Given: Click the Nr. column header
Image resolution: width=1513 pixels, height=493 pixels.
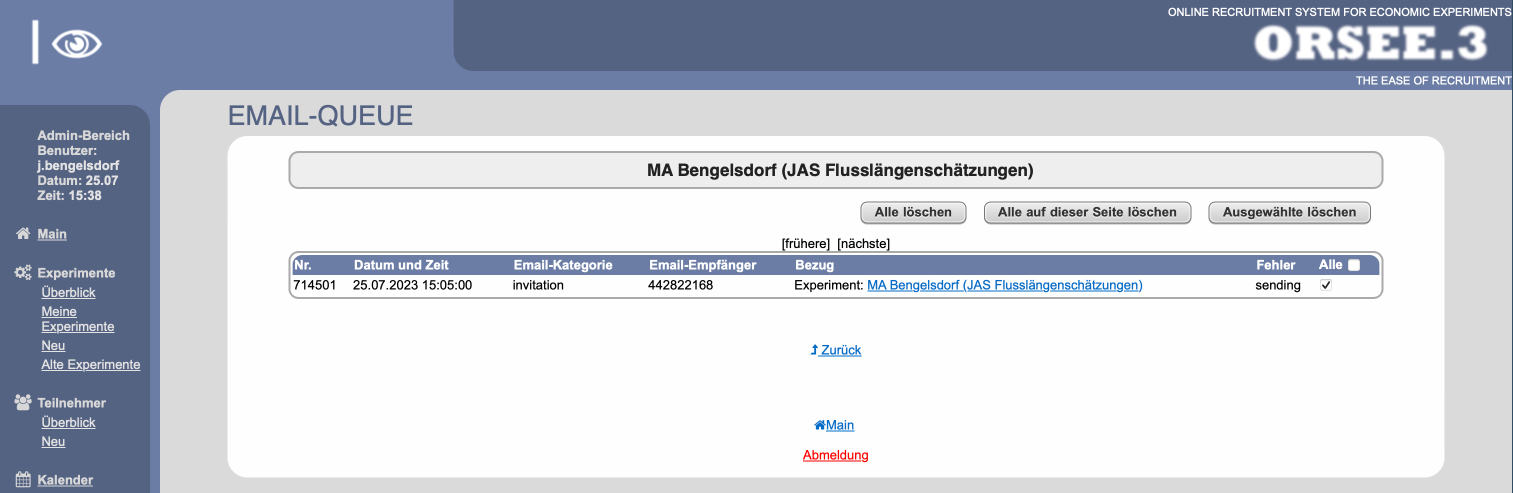Looking at the screenshot, I should [303, 265].
